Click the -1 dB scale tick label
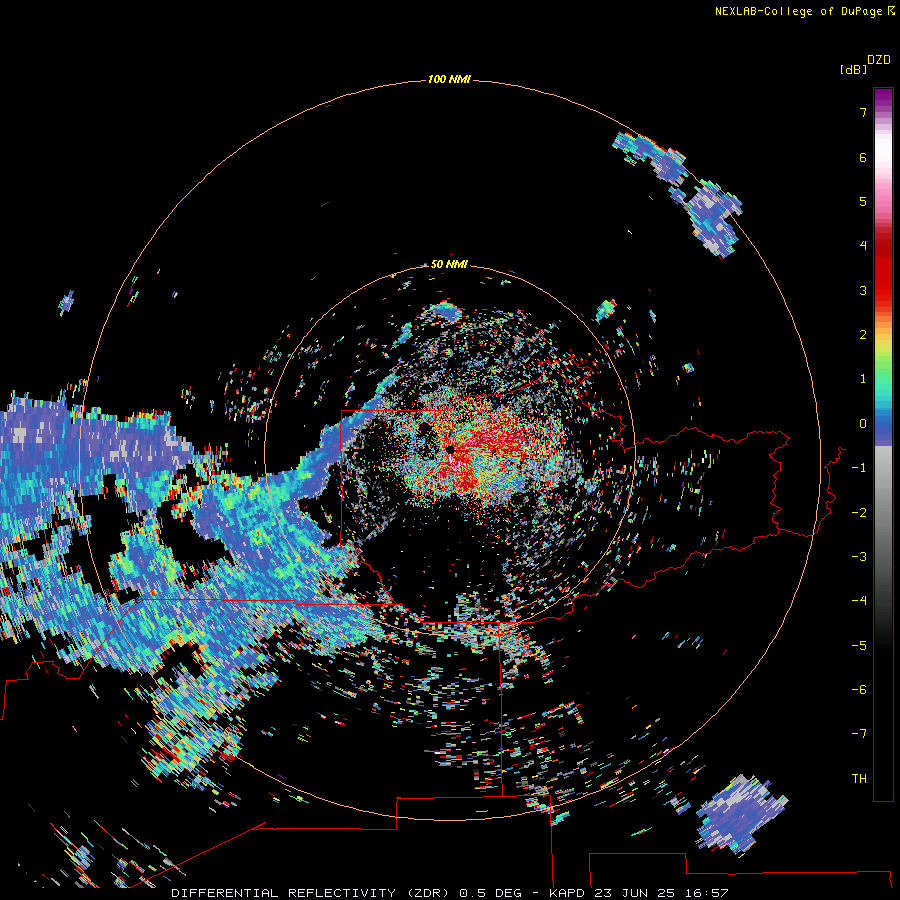Screen dimensions: 900x900 (x=859, y=468)
